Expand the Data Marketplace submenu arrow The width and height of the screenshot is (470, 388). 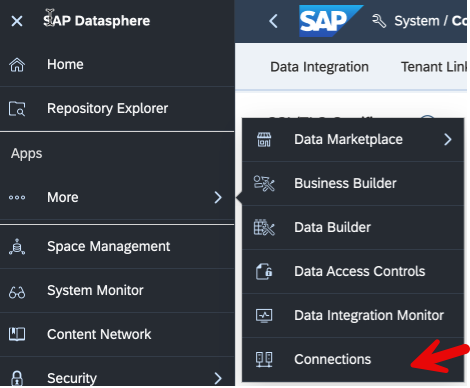tap(448, 139)
